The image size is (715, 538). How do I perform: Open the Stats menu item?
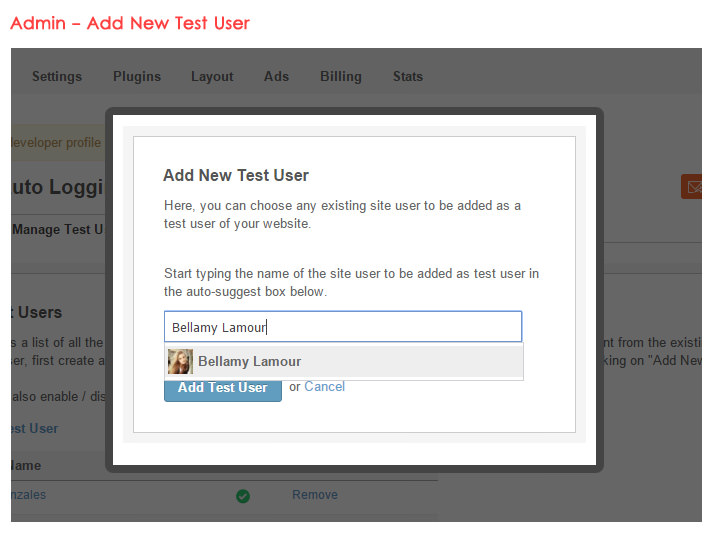tap(408, 76)
